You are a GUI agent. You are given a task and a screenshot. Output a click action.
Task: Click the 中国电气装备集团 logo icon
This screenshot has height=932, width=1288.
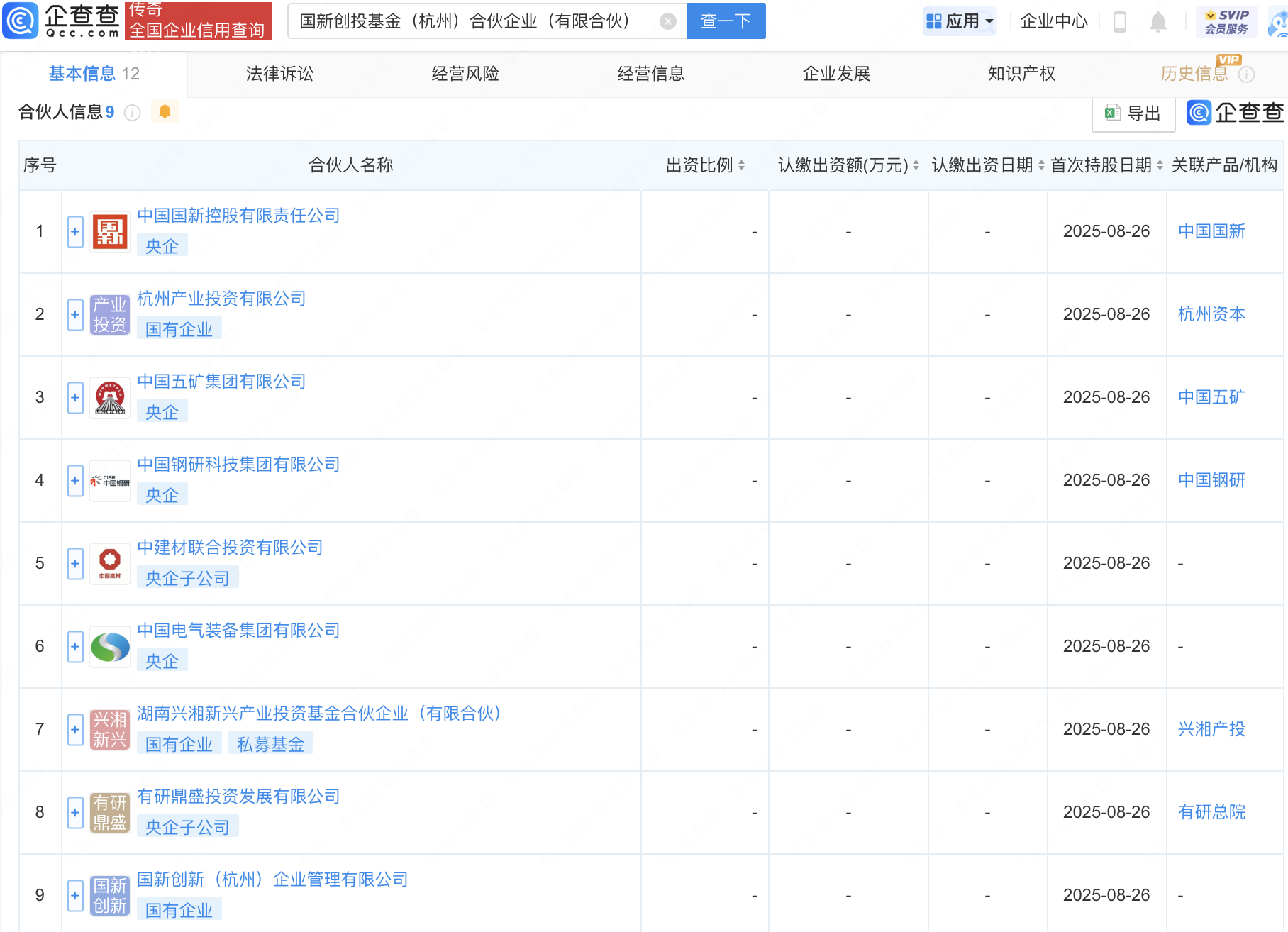[110, 647]
